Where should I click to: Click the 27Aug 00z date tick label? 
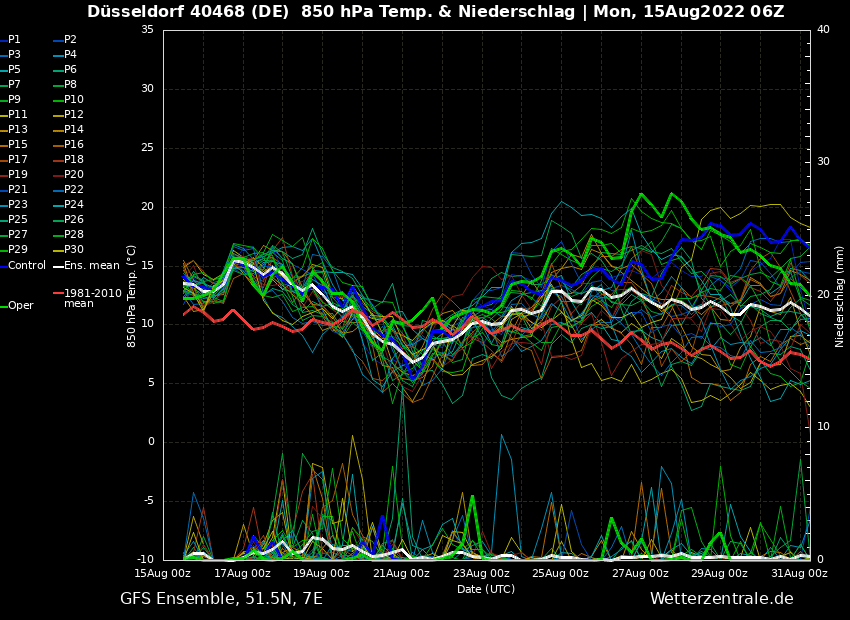[x=640, y=574]
